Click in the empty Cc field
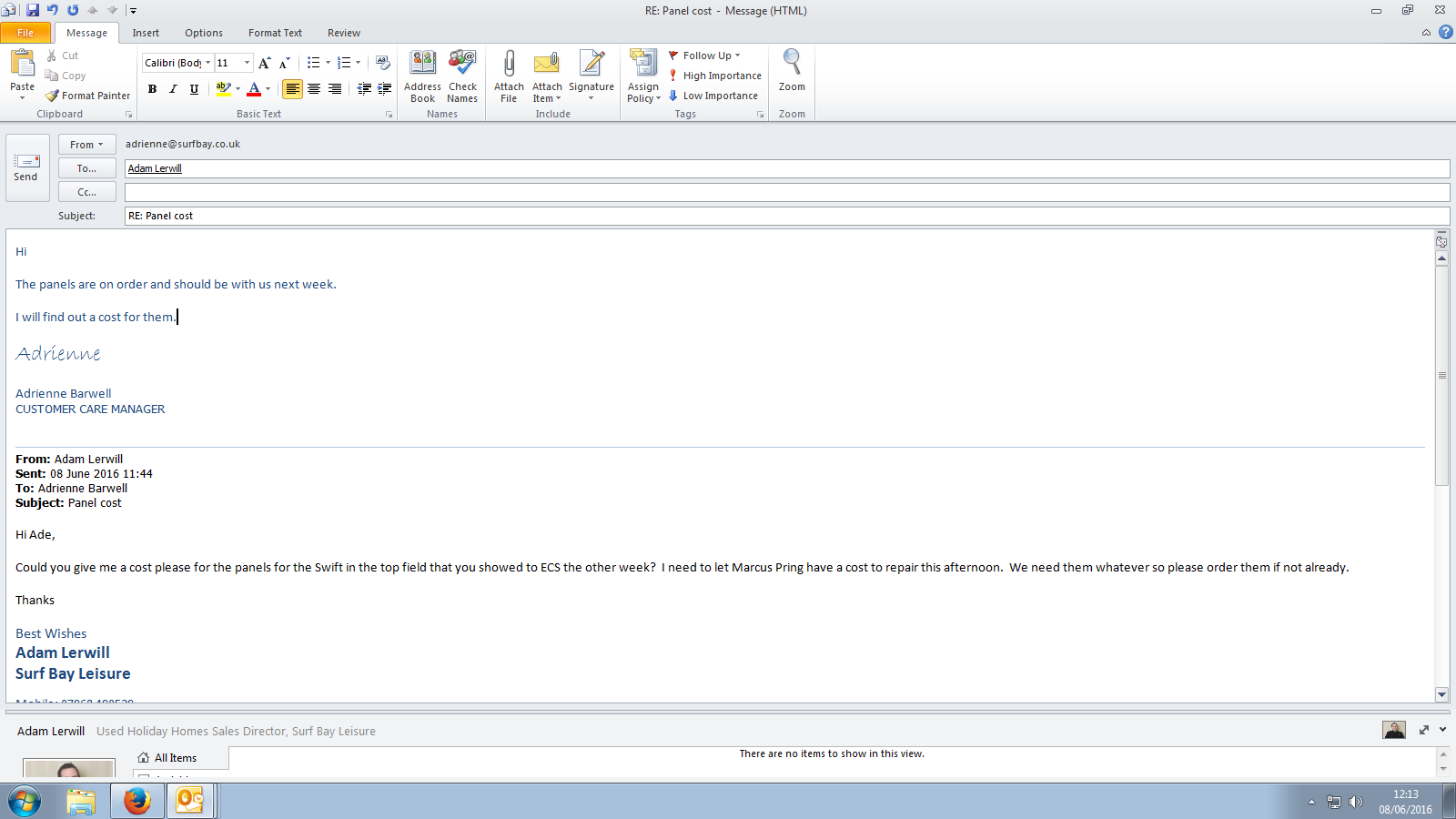Image resolution: width=1456 pixels, height=819 pixels. point(787,192)
